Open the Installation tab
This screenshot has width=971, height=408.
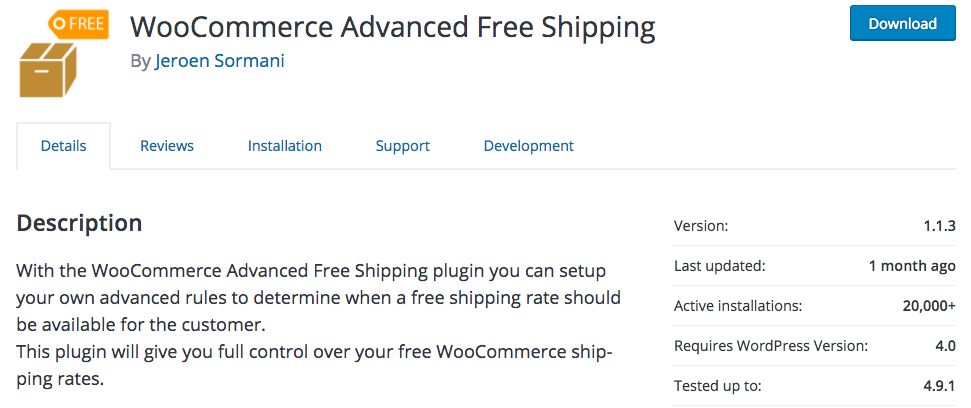pyautogui.click(x=285, y=146)
